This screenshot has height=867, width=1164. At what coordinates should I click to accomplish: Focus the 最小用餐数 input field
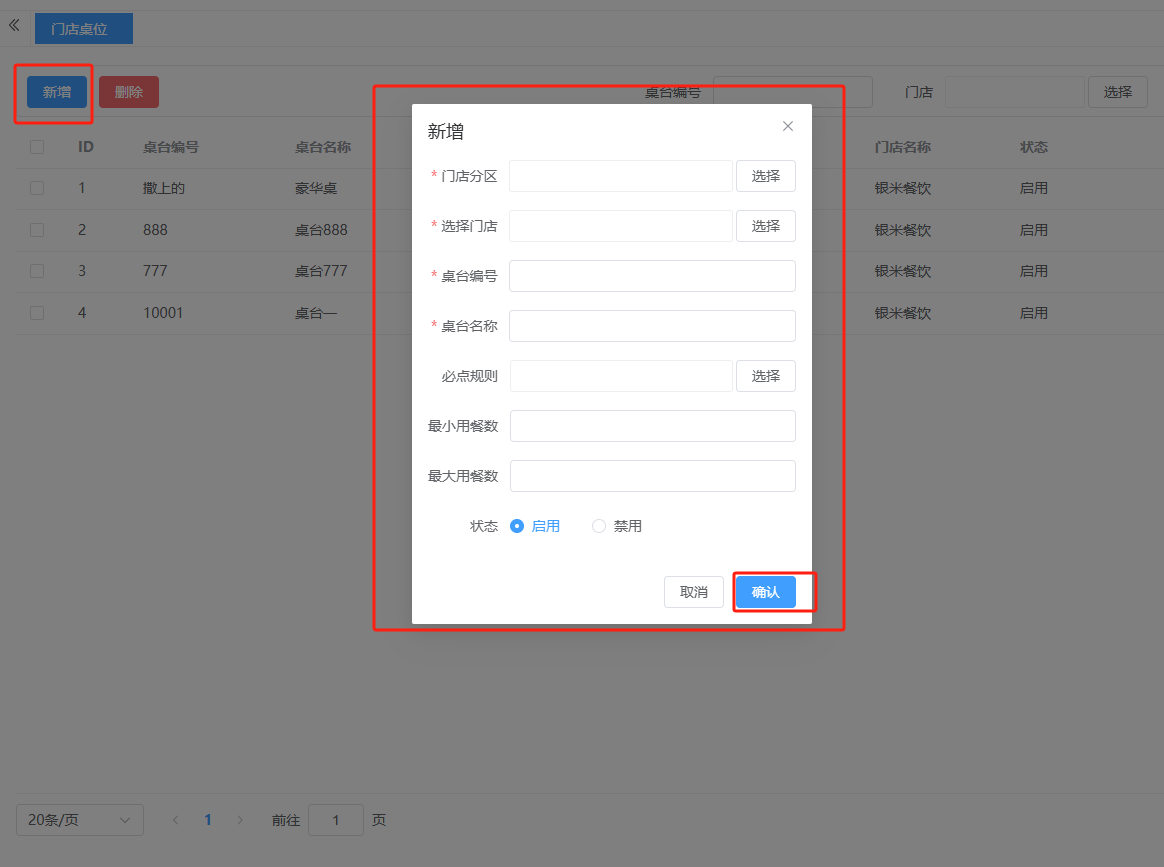tap(652, 426)
